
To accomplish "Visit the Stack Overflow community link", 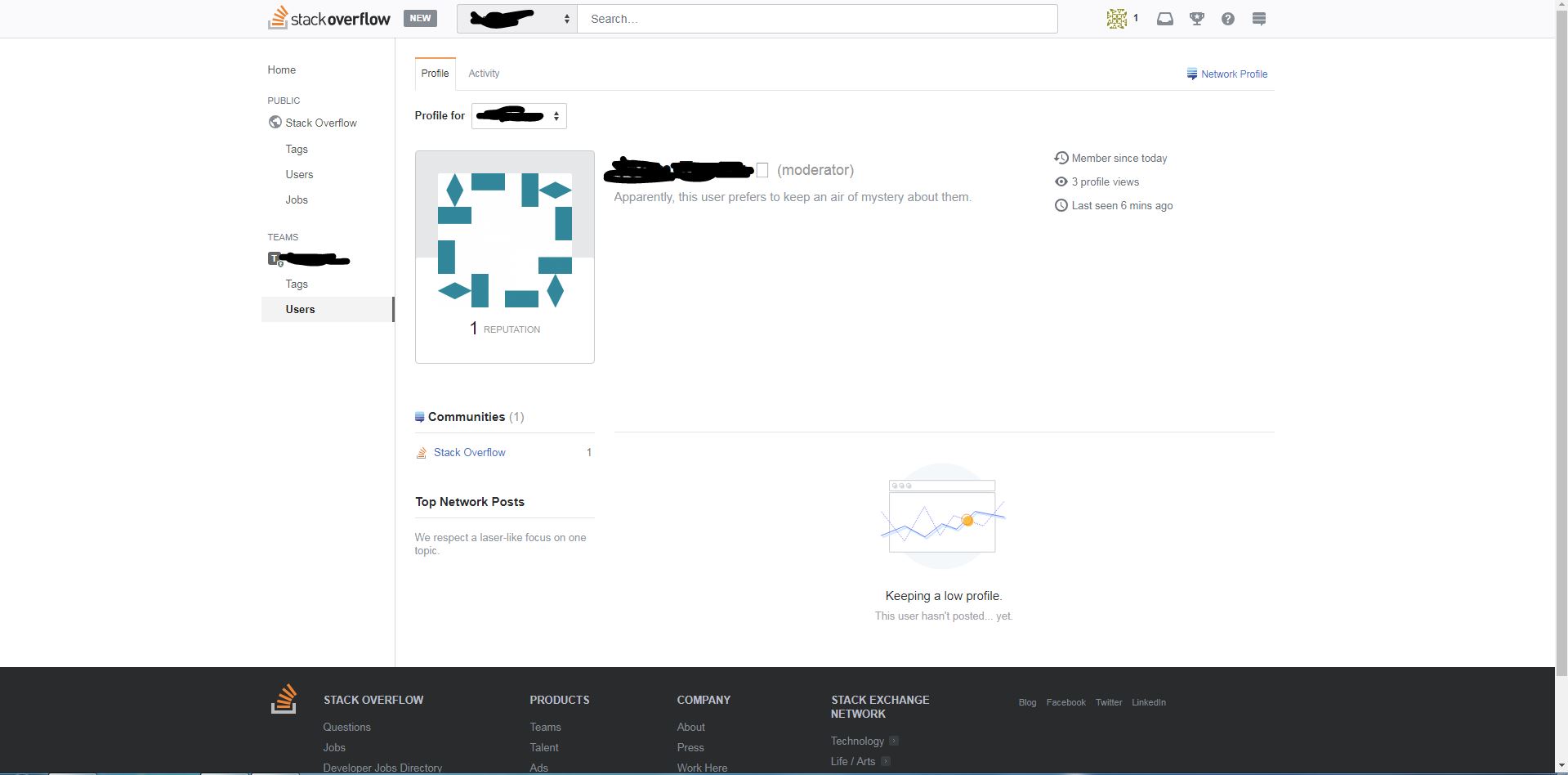I will [x=469, y=452].
